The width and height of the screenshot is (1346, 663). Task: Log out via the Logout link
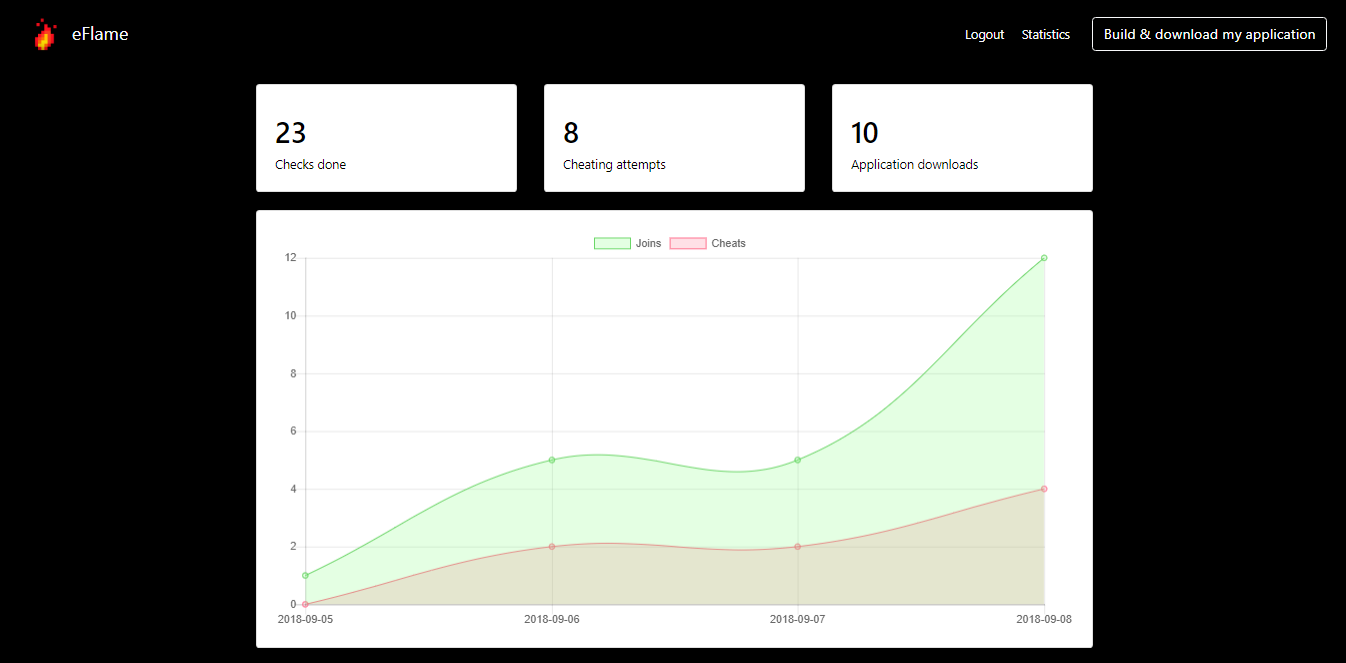click(984, 34)
